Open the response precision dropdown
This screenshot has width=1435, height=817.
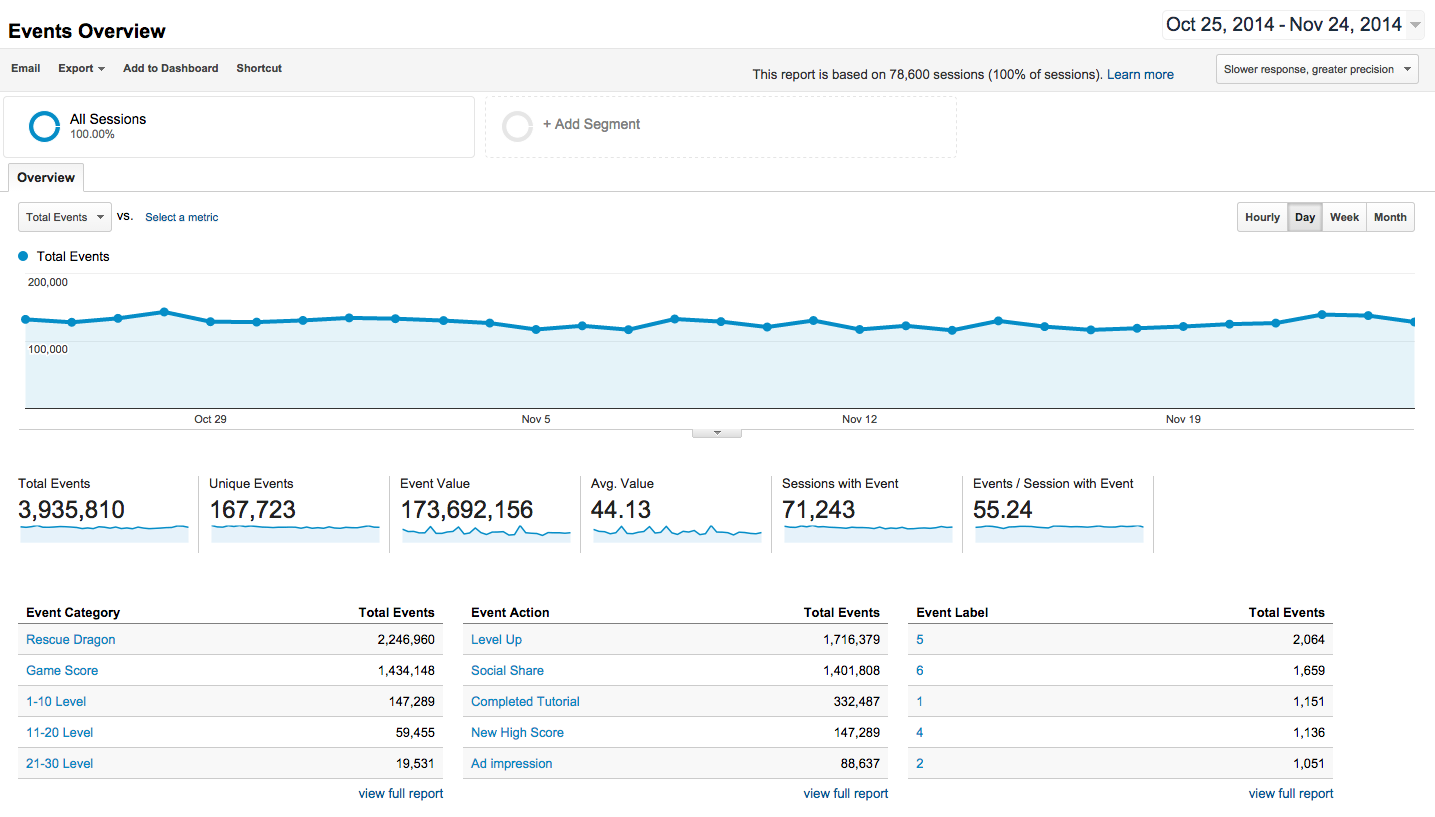click(x=1317, y=69)
